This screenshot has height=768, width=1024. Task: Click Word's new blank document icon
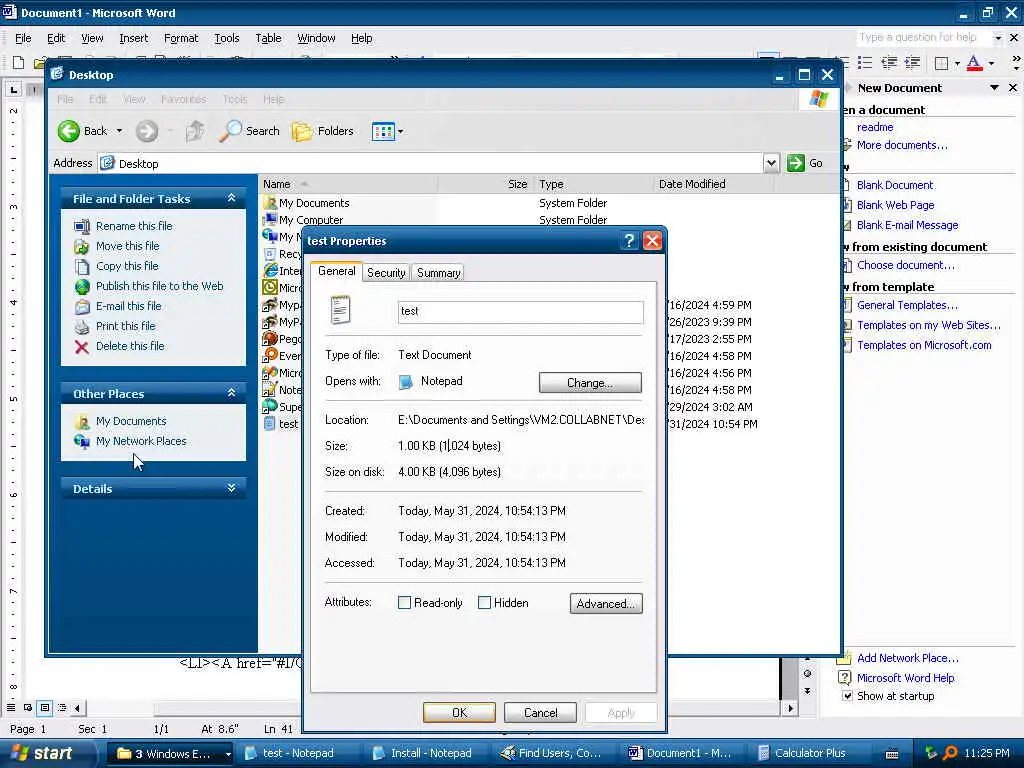pos(18,63)
